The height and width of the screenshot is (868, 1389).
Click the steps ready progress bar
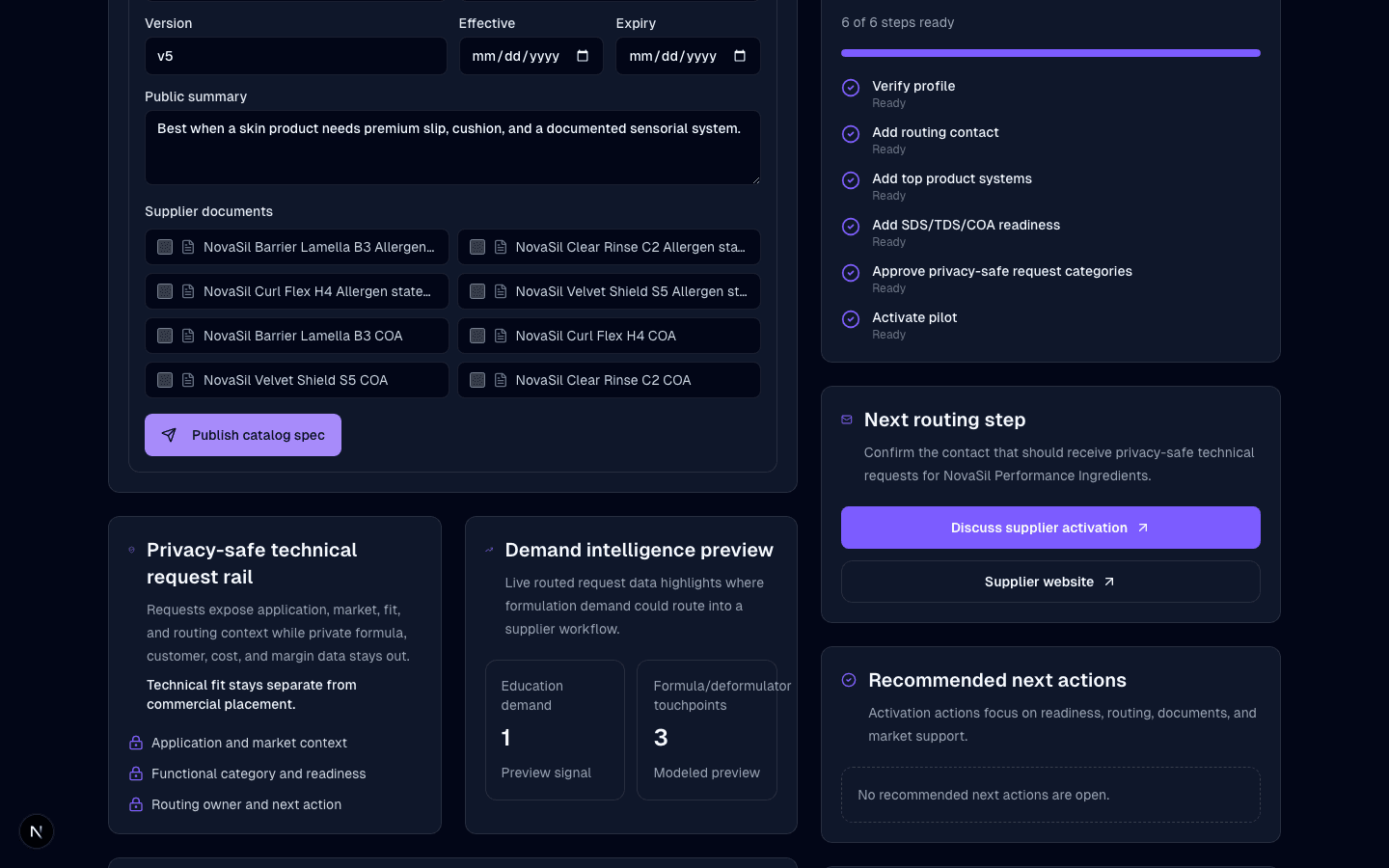(1050, 53)
